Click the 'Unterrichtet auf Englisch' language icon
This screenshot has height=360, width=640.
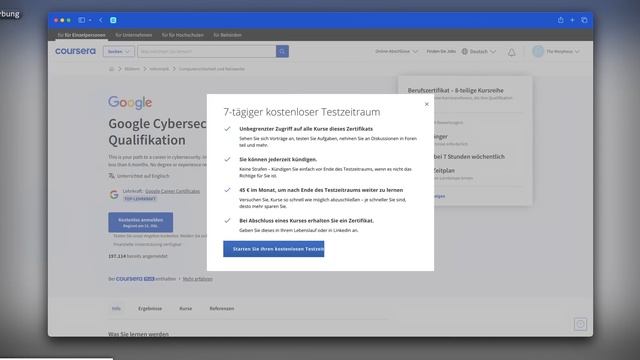[x=111, y=176]
